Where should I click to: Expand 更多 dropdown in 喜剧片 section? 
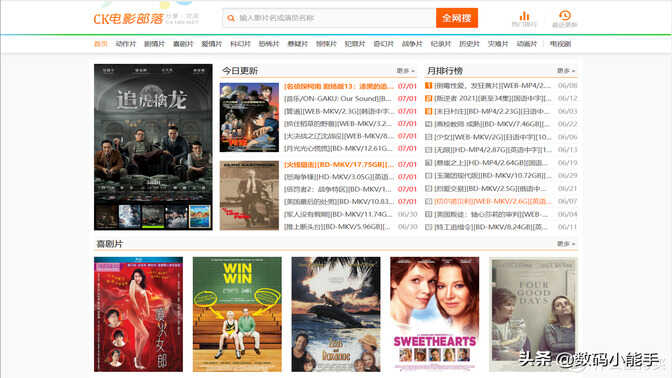[x=566, y=244]
